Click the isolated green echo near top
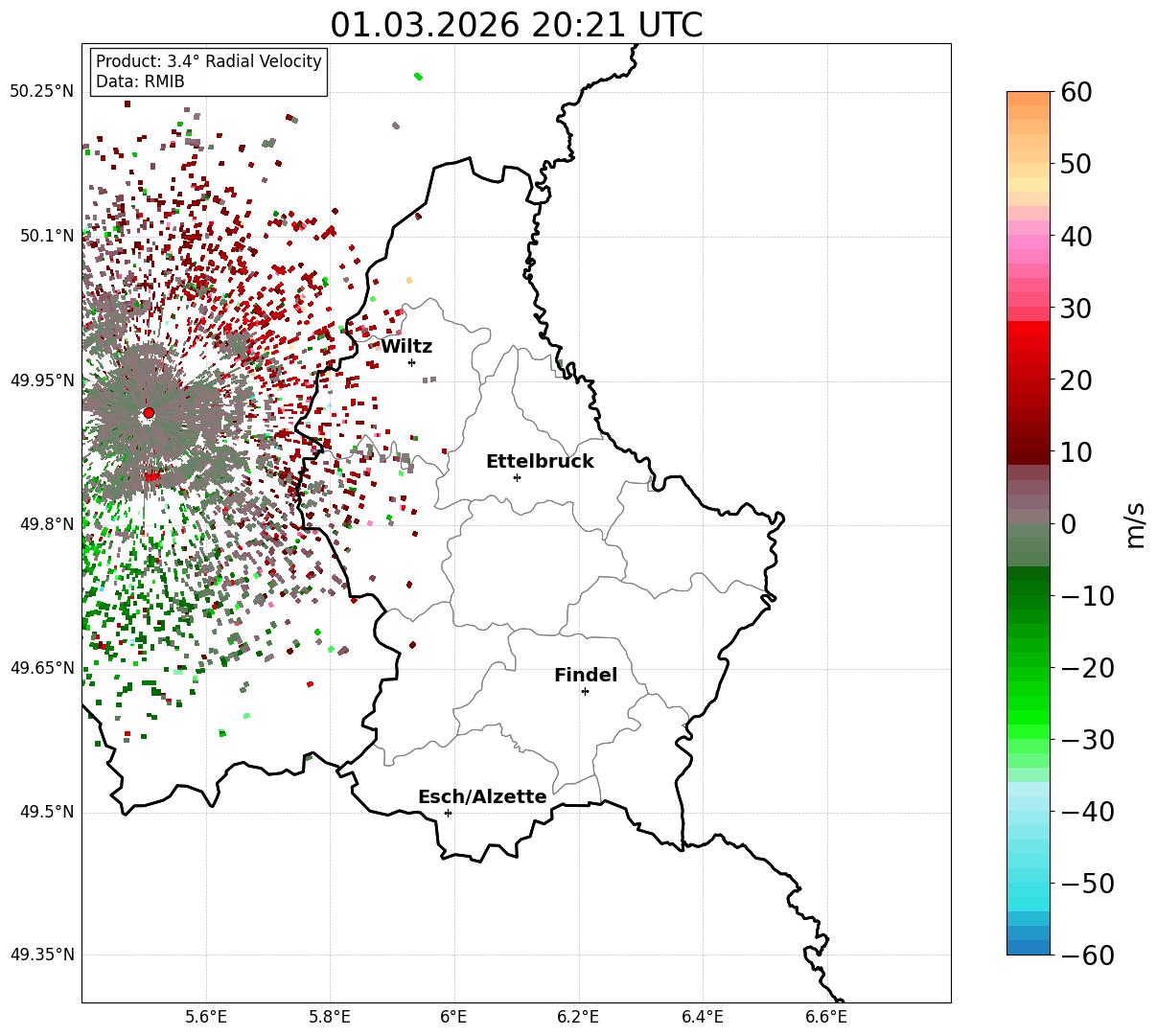The width and height of the screenshot is (1157, 1036). click(x=418, y=77)
